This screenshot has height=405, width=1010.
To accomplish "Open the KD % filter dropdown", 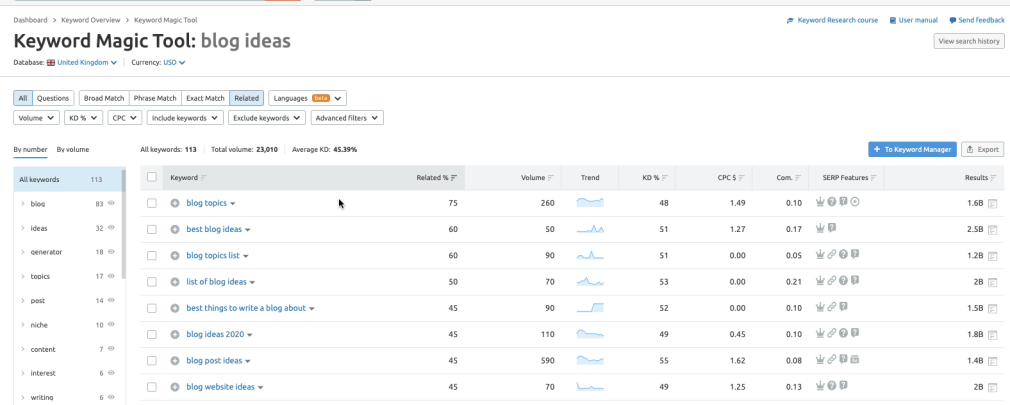I will point(83,118).
